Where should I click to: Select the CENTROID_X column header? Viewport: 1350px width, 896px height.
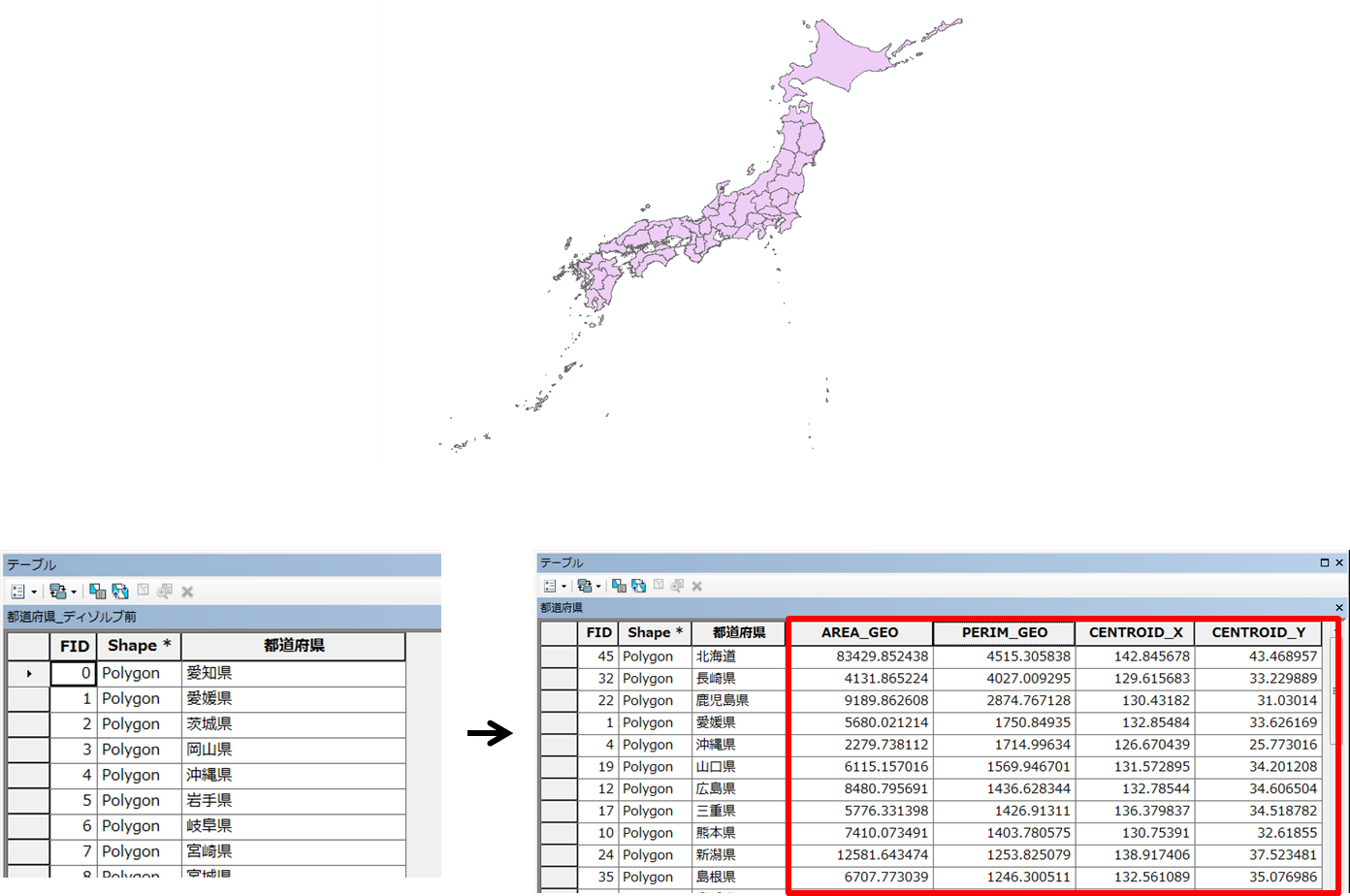click(x=1135, y=632)
